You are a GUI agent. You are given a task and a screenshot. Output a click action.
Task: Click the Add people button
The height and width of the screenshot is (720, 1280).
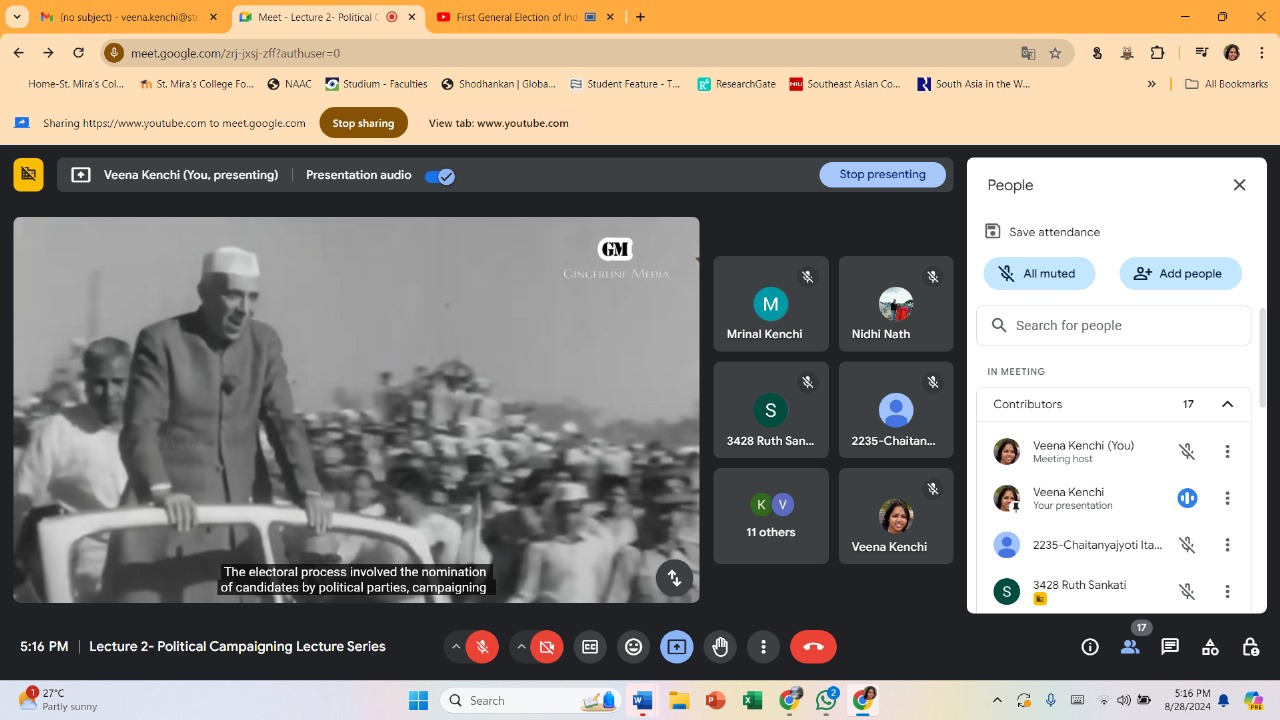[x=1180, y=273]
